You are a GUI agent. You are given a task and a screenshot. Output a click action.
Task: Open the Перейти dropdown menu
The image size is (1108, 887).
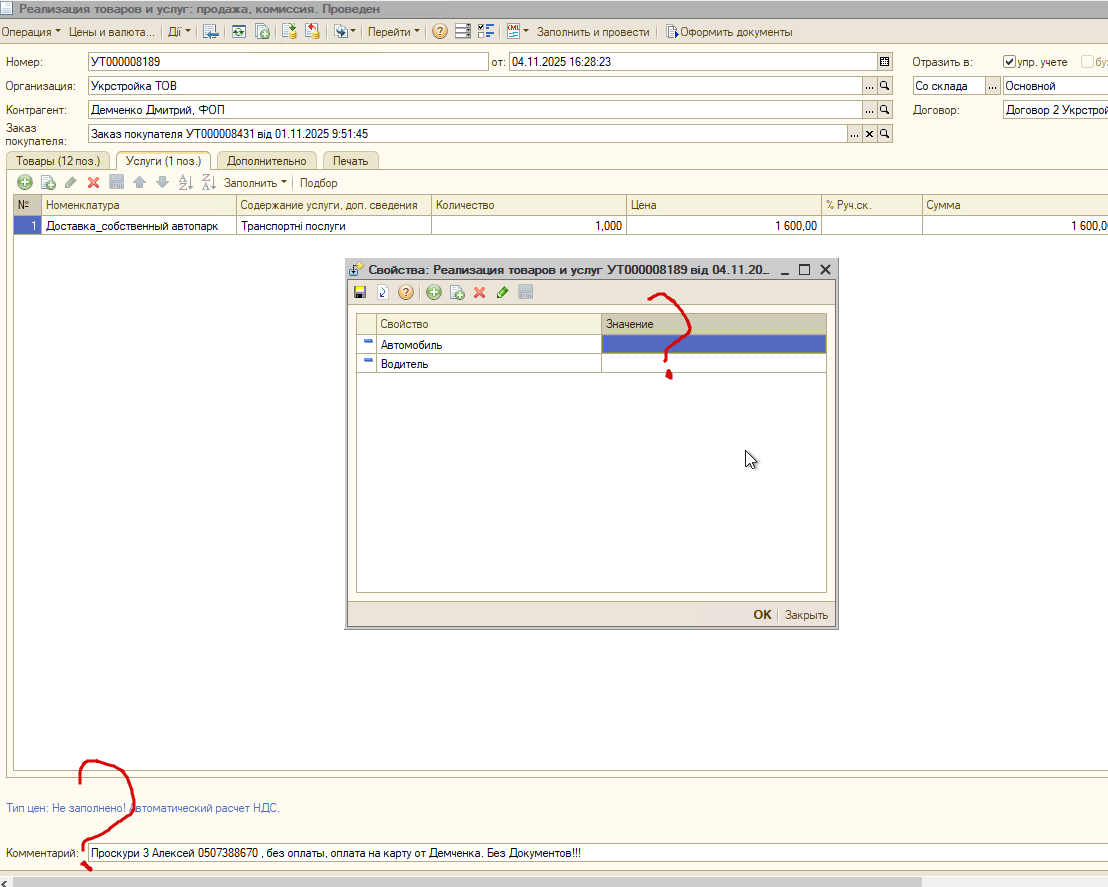click(394, 32)
